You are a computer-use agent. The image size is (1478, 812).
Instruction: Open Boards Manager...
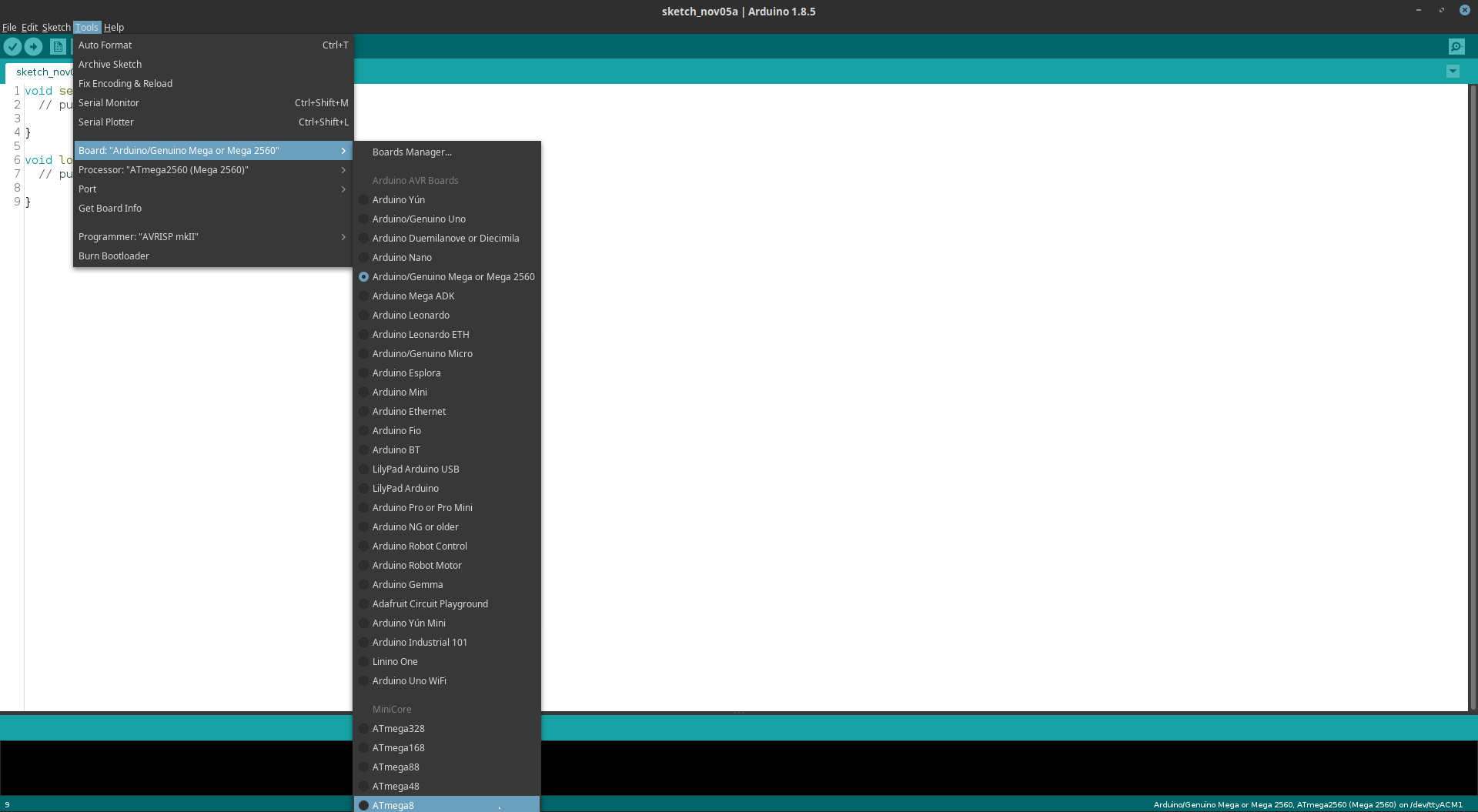point(447,152)
